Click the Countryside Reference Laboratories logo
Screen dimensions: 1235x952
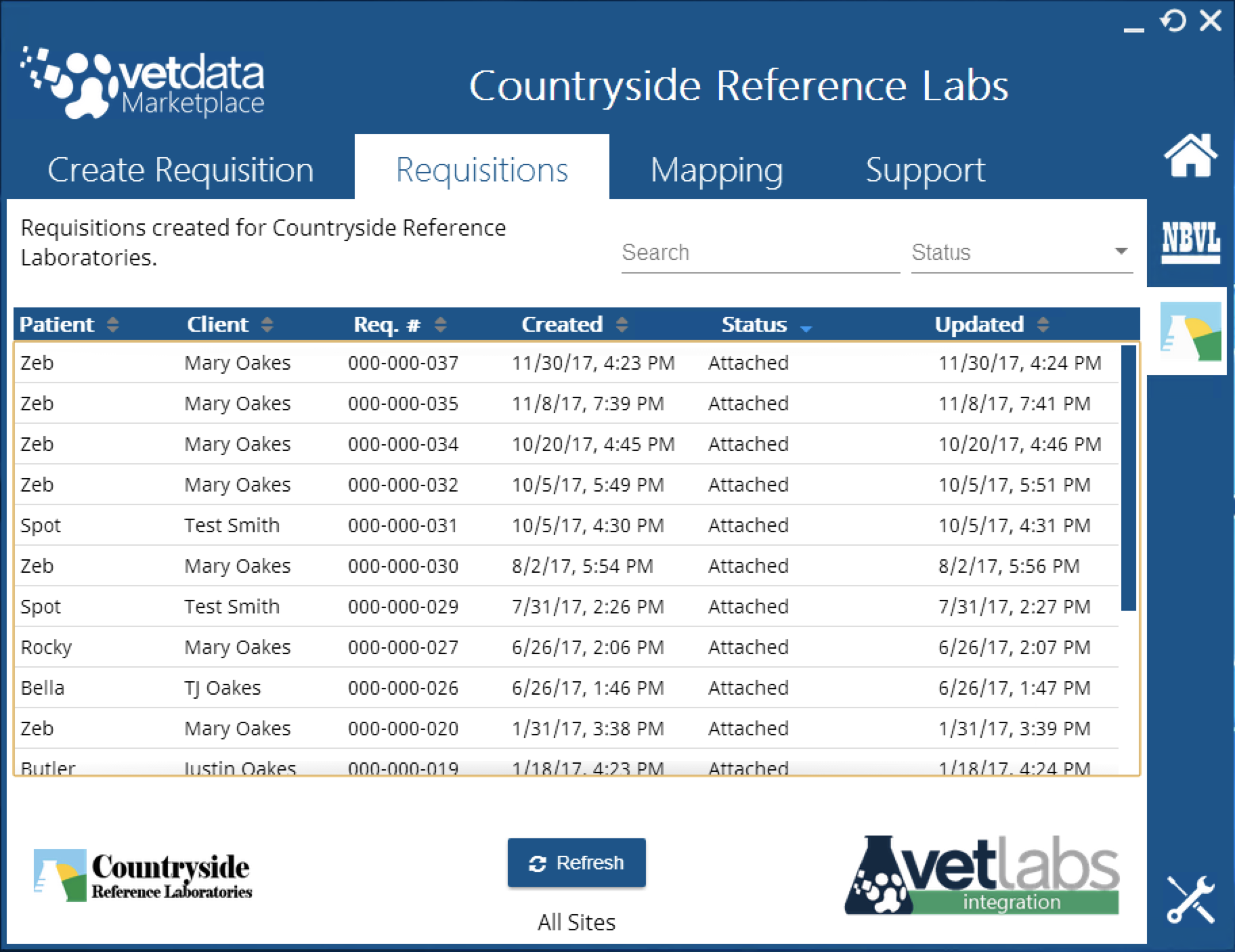point(143,875)
